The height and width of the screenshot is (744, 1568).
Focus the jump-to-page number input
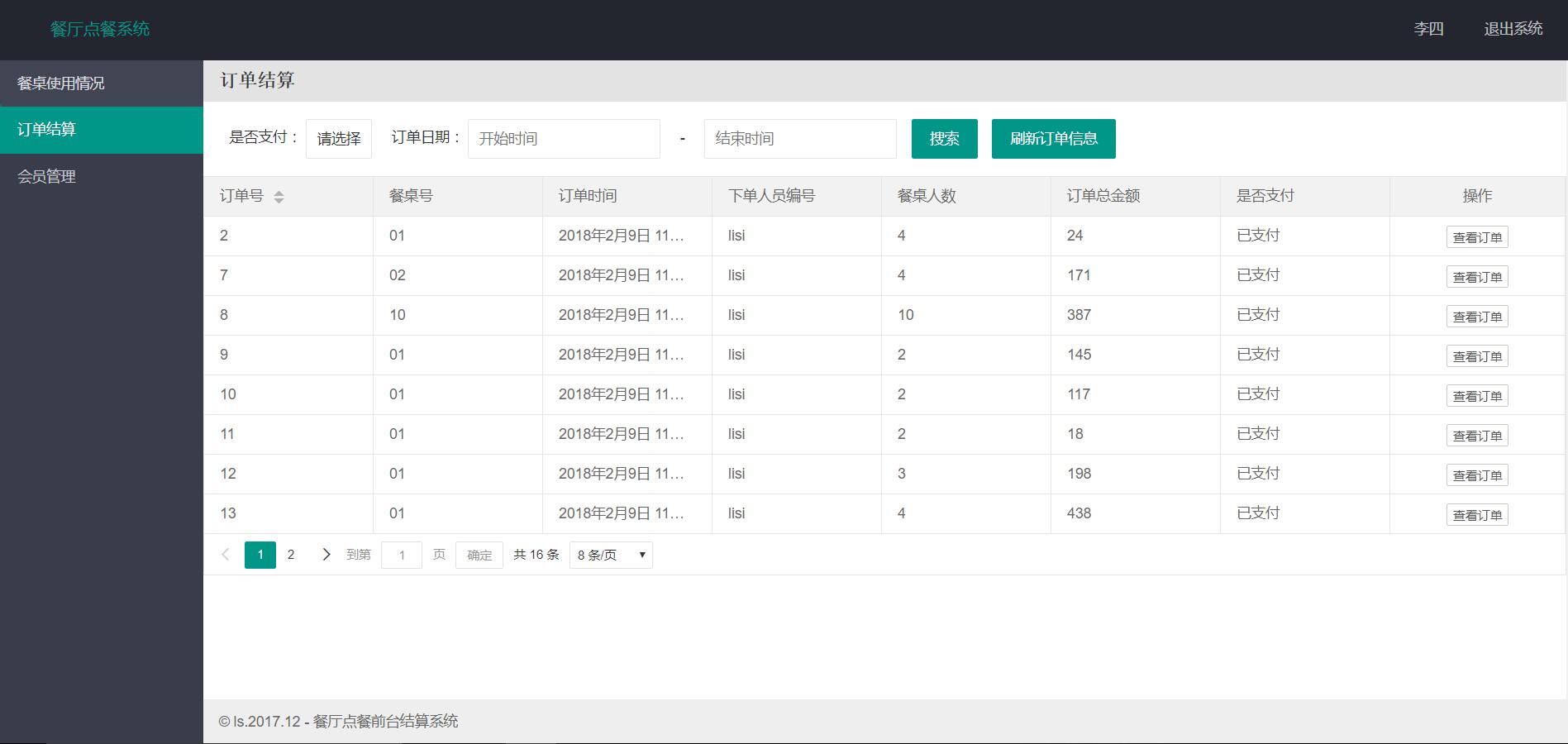[x=402, y=555]
